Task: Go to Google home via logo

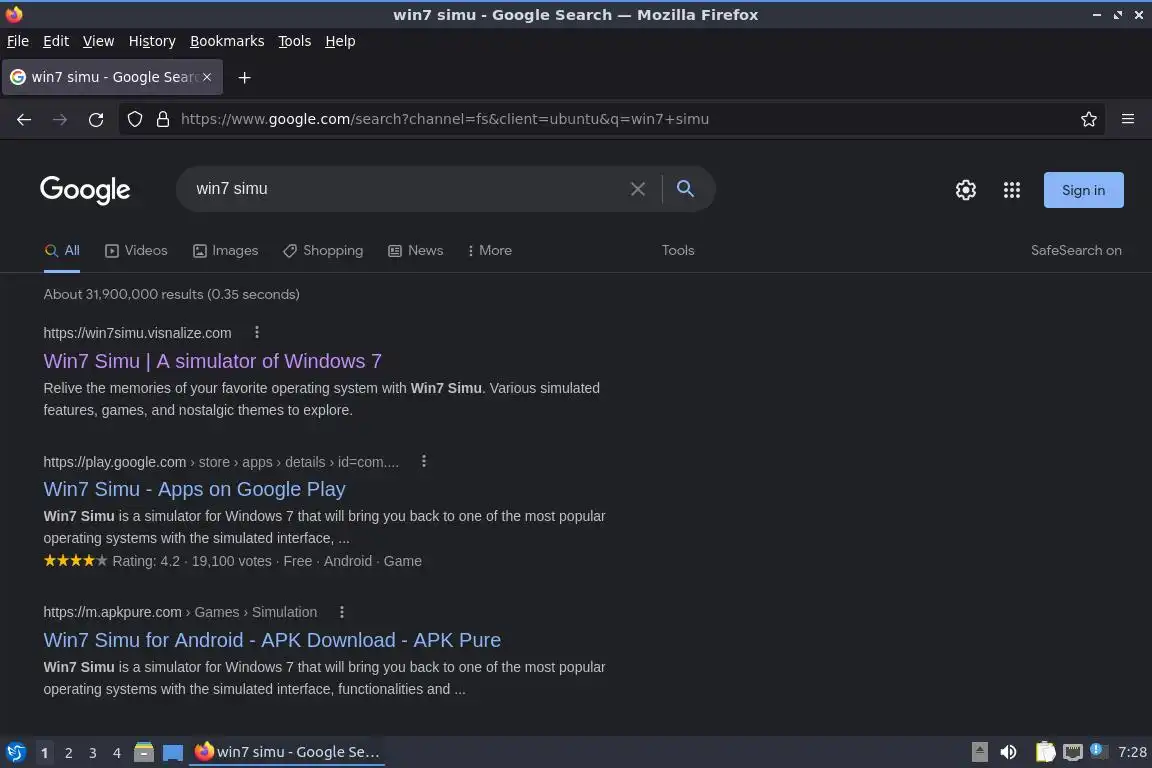Action: (85, 190)
